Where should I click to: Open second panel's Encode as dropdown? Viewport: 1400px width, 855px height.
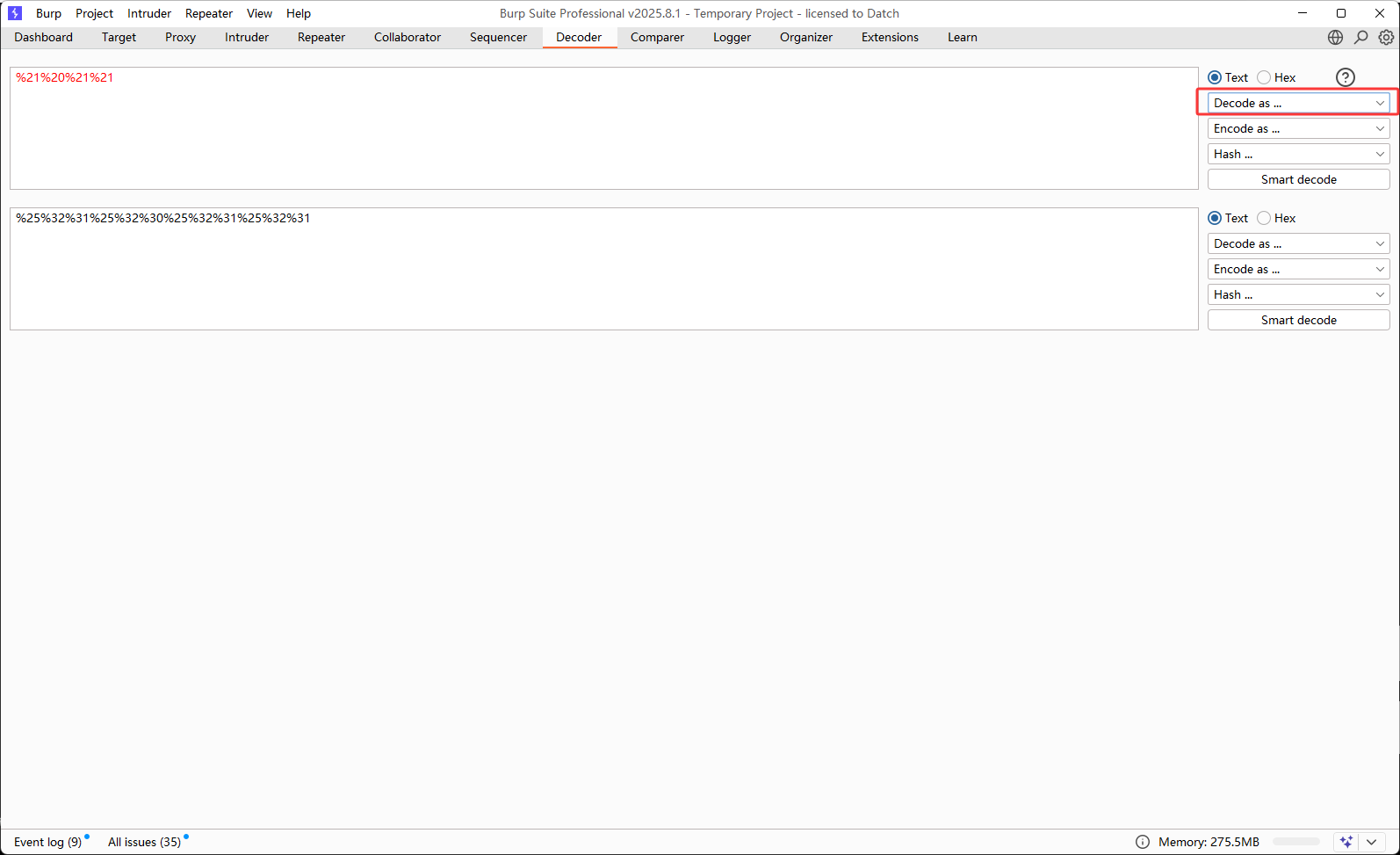tap(1298, 269)
